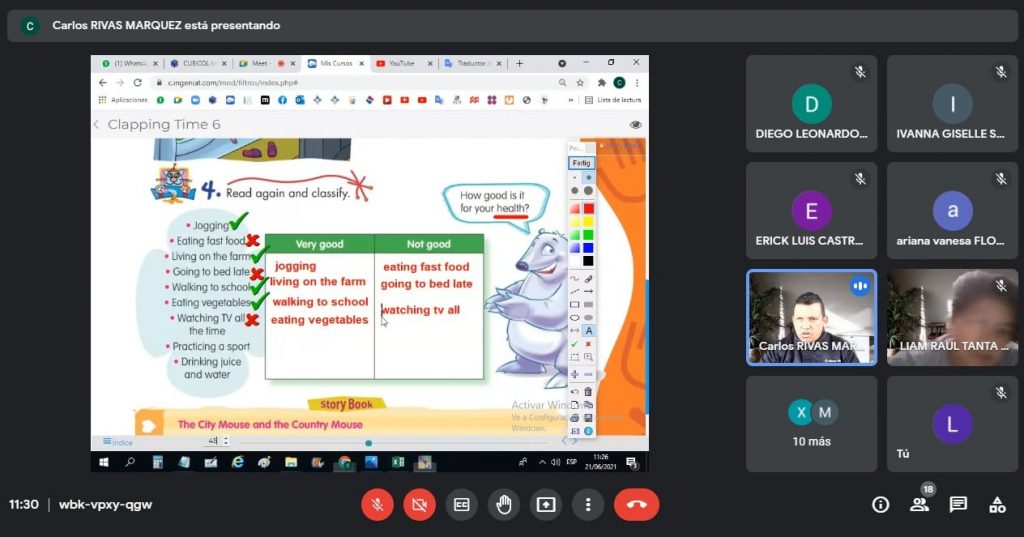Select DIEGO LEONARDO participant tile
Image resolution: width=1024 pixels, height=537 pixels.
click(x=811, y=104)
